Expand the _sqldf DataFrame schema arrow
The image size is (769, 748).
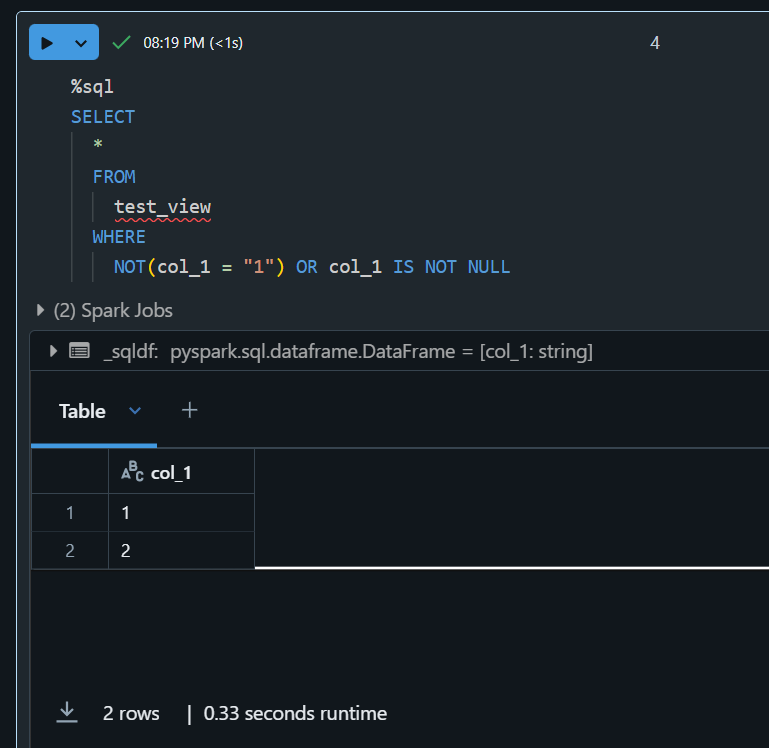point(53,351)
